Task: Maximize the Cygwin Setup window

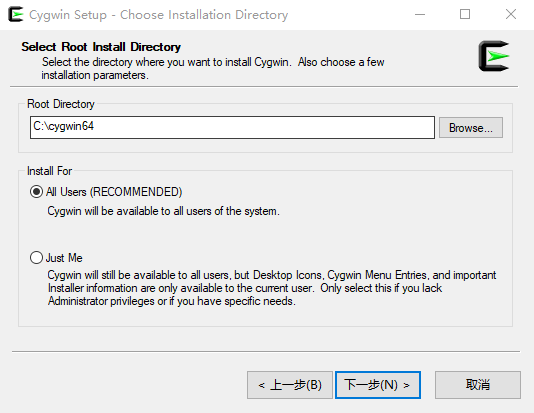Action: click(x=465, y=14)
